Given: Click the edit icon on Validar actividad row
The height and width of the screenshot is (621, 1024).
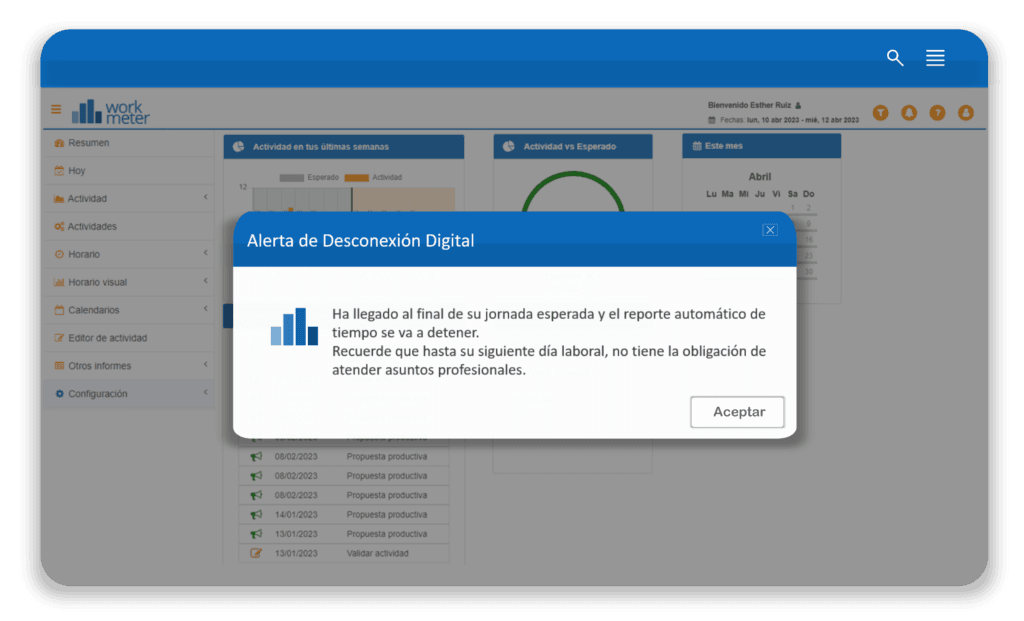Looking at the screenshot, I should click(x=256, y=553).
